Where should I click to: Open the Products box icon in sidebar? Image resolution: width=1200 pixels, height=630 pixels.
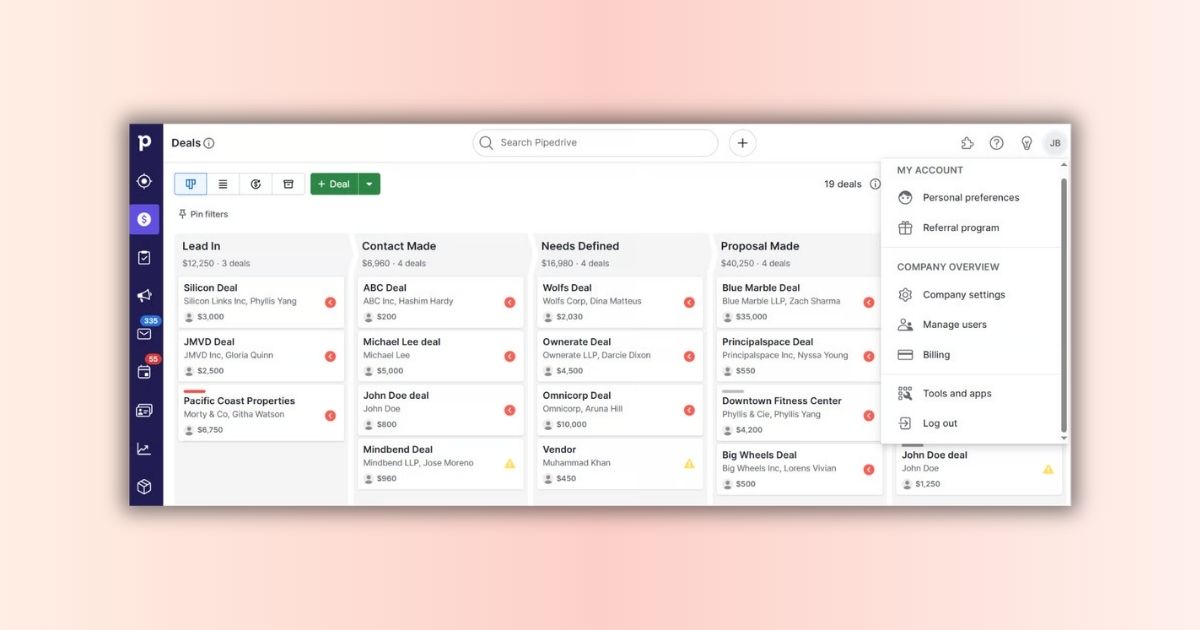pyautogui.click(x=144, y=487)
